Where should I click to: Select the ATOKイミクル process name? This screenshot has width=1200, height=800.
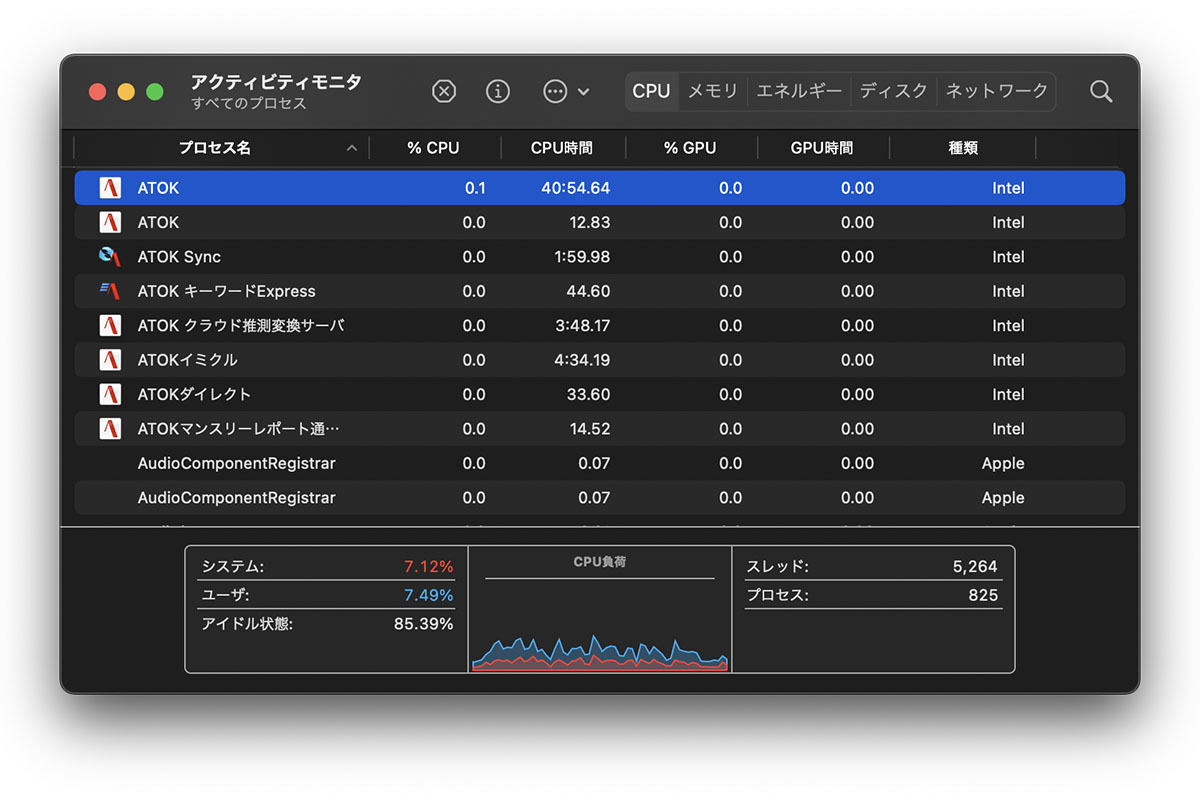point(187,360)
